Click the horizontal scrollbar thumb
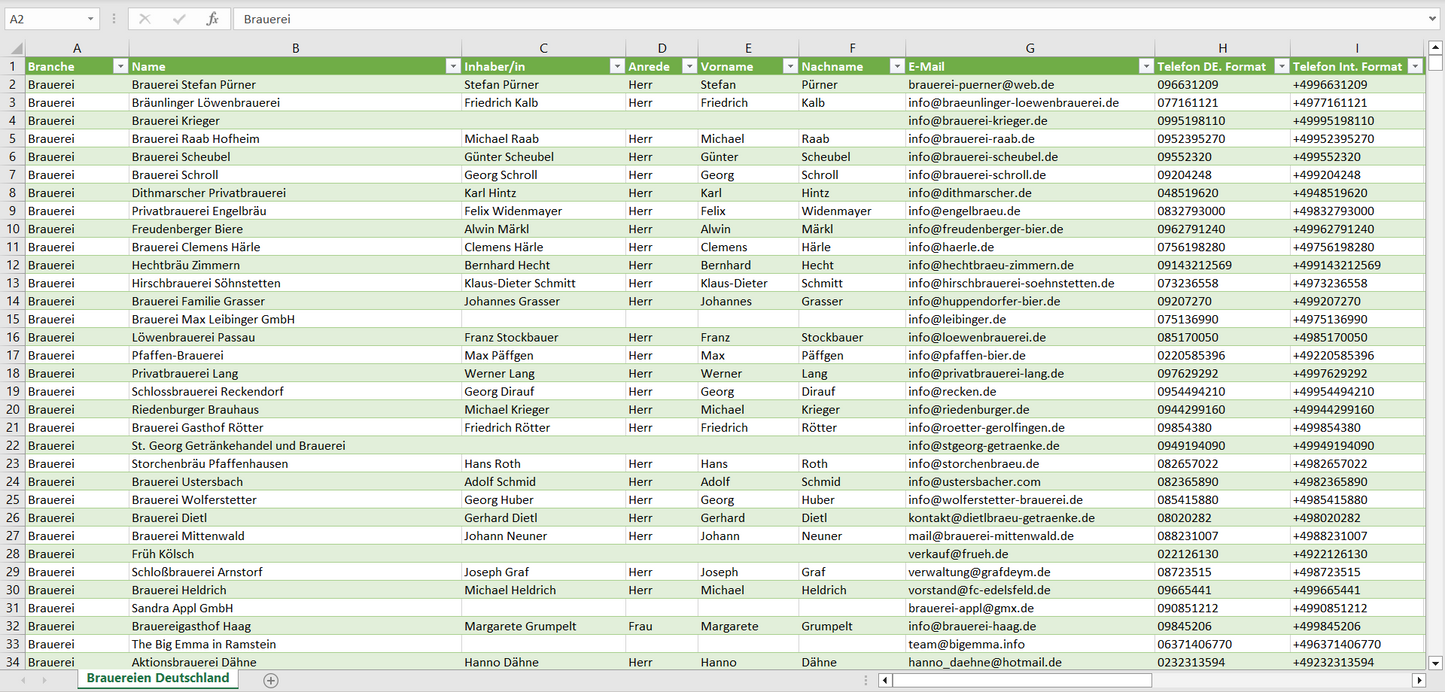Image resolution: width=1445 pixels, height=692 pixels. [1022, 680]
